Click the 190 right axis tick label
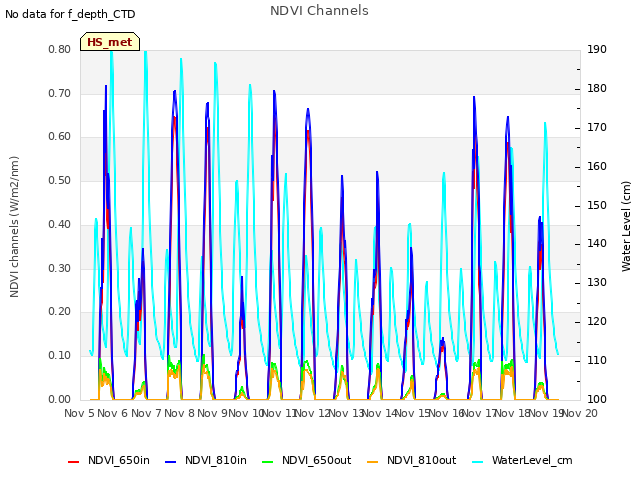This screenshot has height=480, width=640. pos(597,50)
